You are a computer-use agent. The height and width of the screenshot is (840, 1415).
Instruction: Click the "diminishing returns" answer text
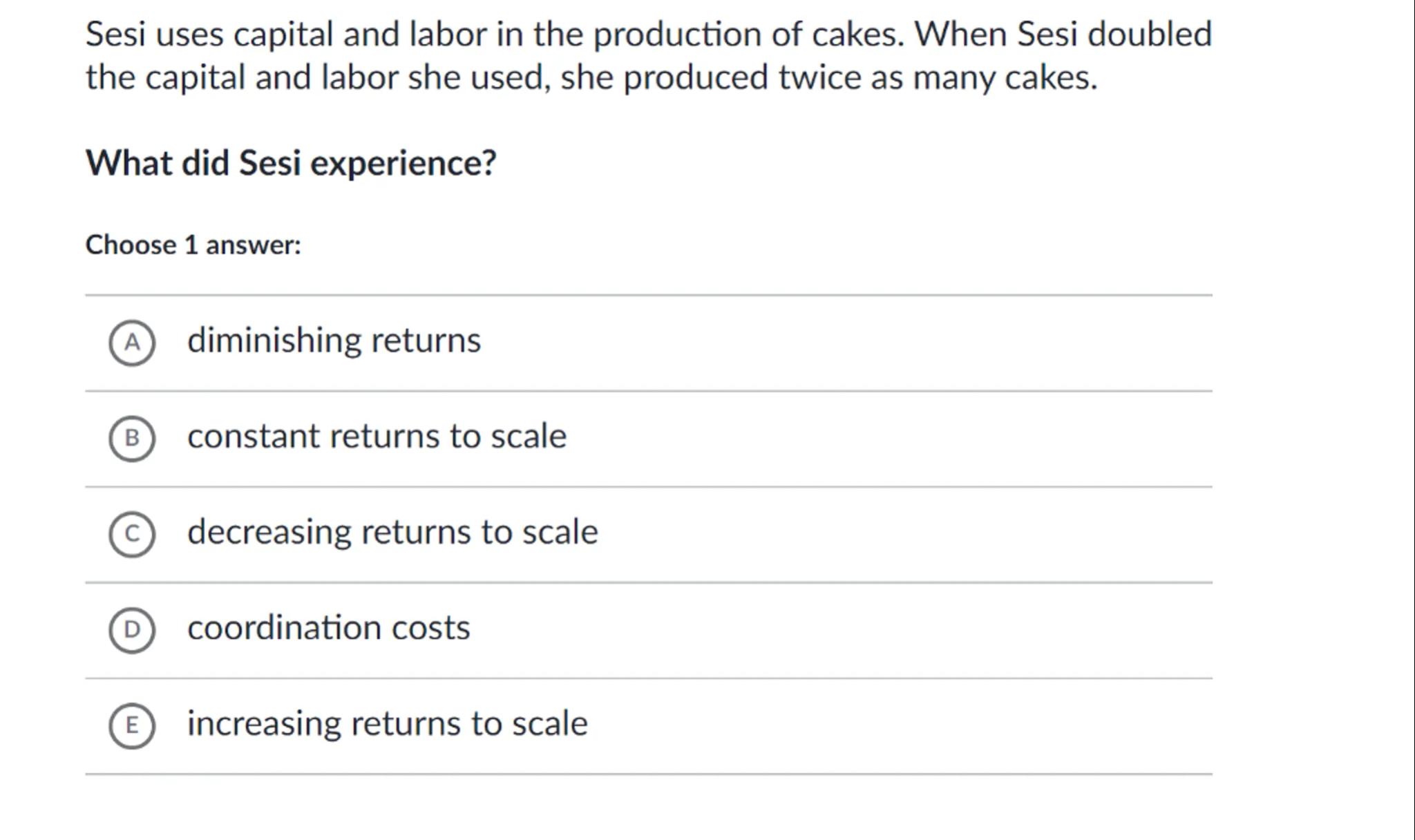point(334,341)
